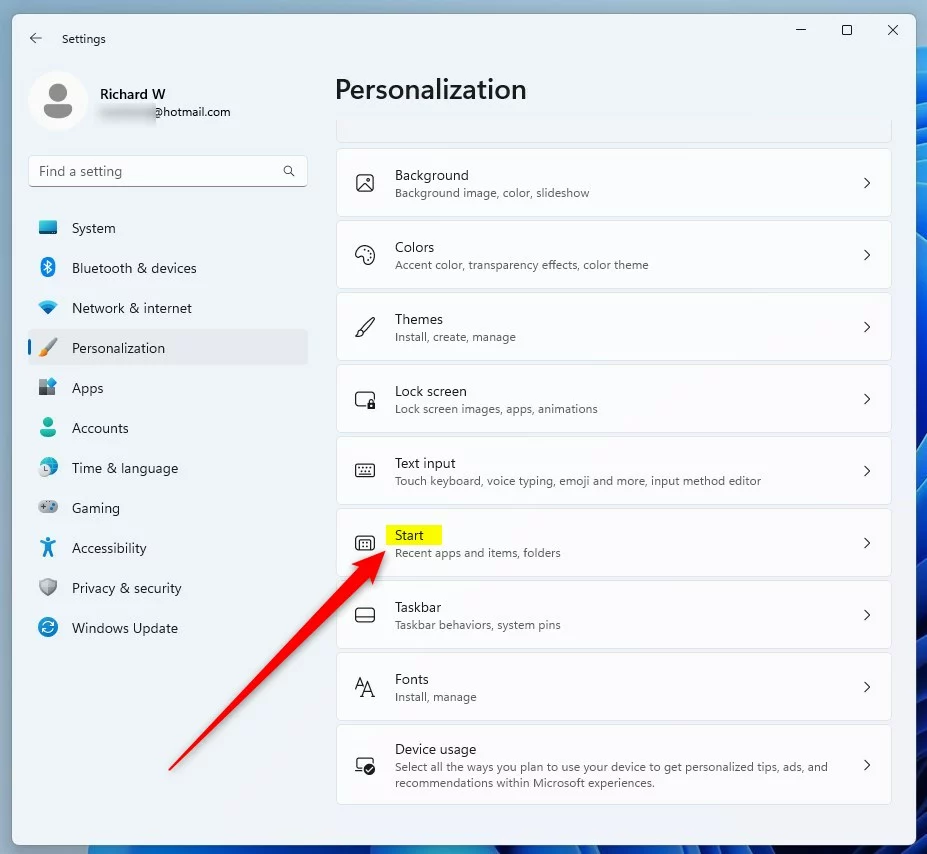927x854 pixels.
Task: Expand Background settings chevron
Action: tap(867, 183)
